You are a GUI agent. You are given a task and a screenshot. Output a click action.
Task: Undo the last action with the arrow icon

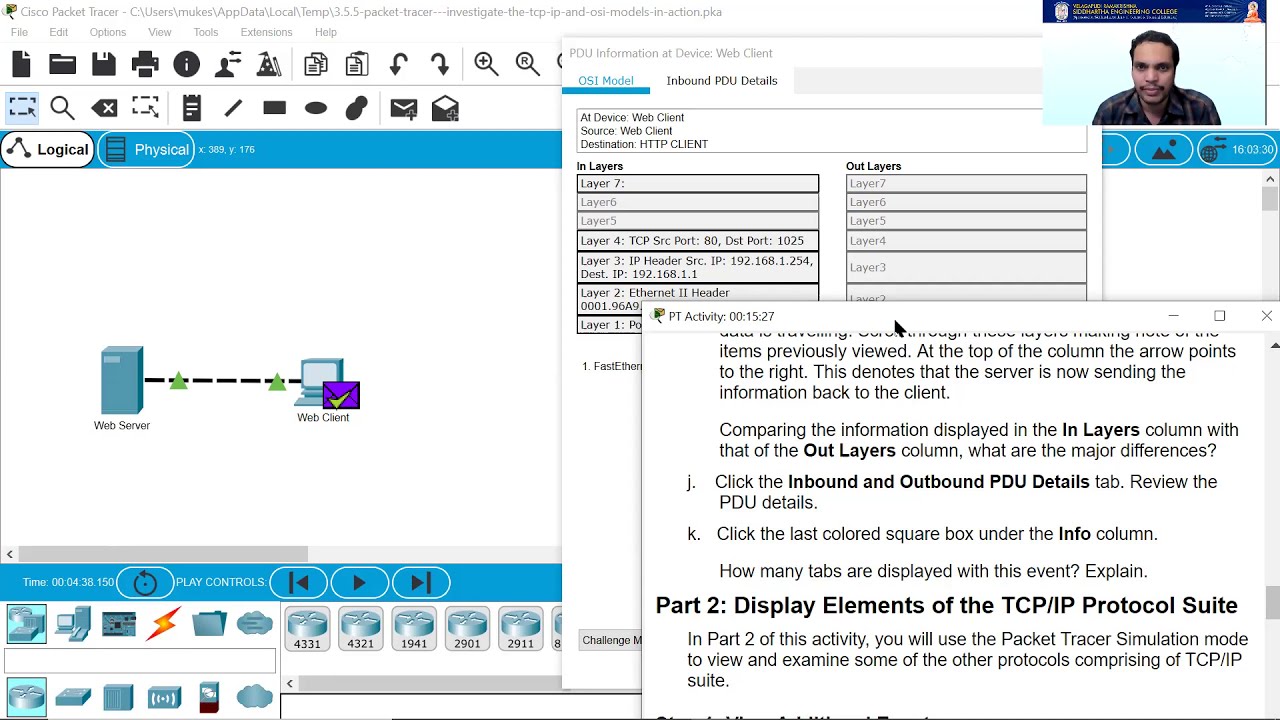(x=399, y=65)
